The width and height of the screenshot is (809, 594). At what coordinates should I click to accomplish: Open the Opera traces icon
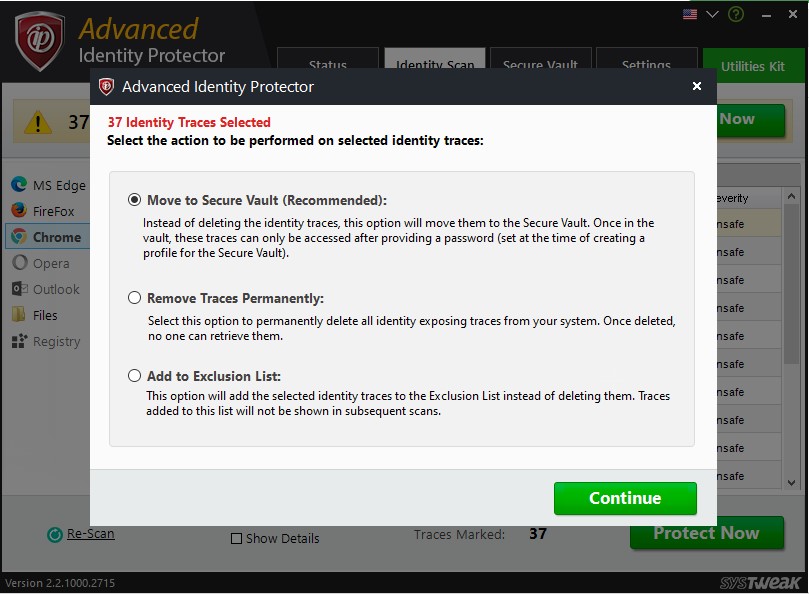click(18, 263)
